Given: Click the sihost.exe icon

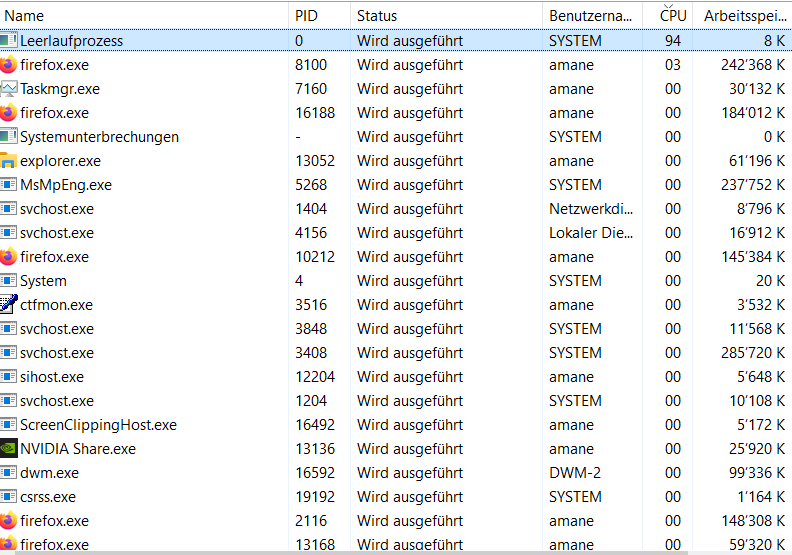Looking at the screenshot, I should (x=9, y=376).
